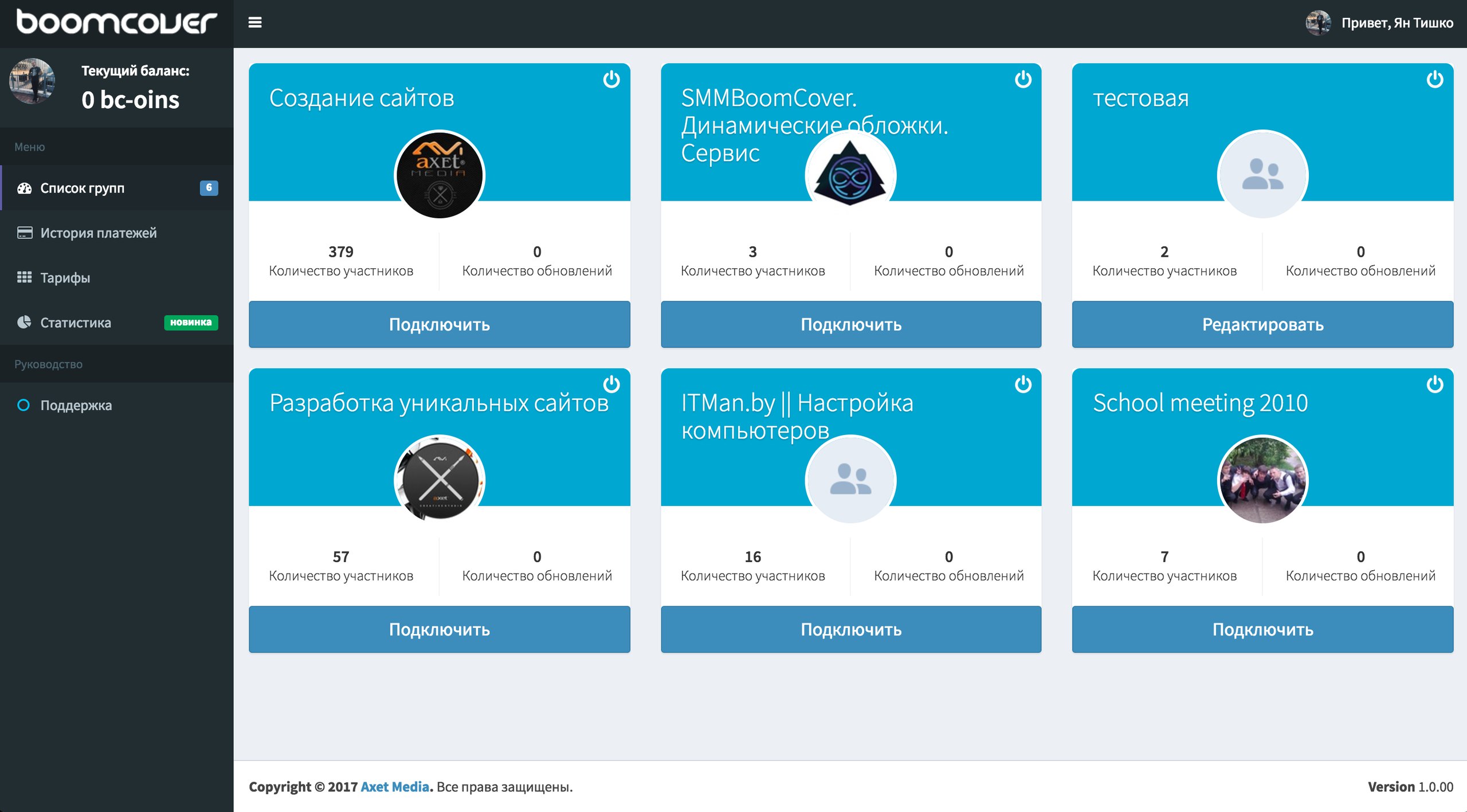The width and height of the screenshot is (1467, 812).
Task: Click the group photo avatar of School meeting 2010
Action: tap(1262, 480)
